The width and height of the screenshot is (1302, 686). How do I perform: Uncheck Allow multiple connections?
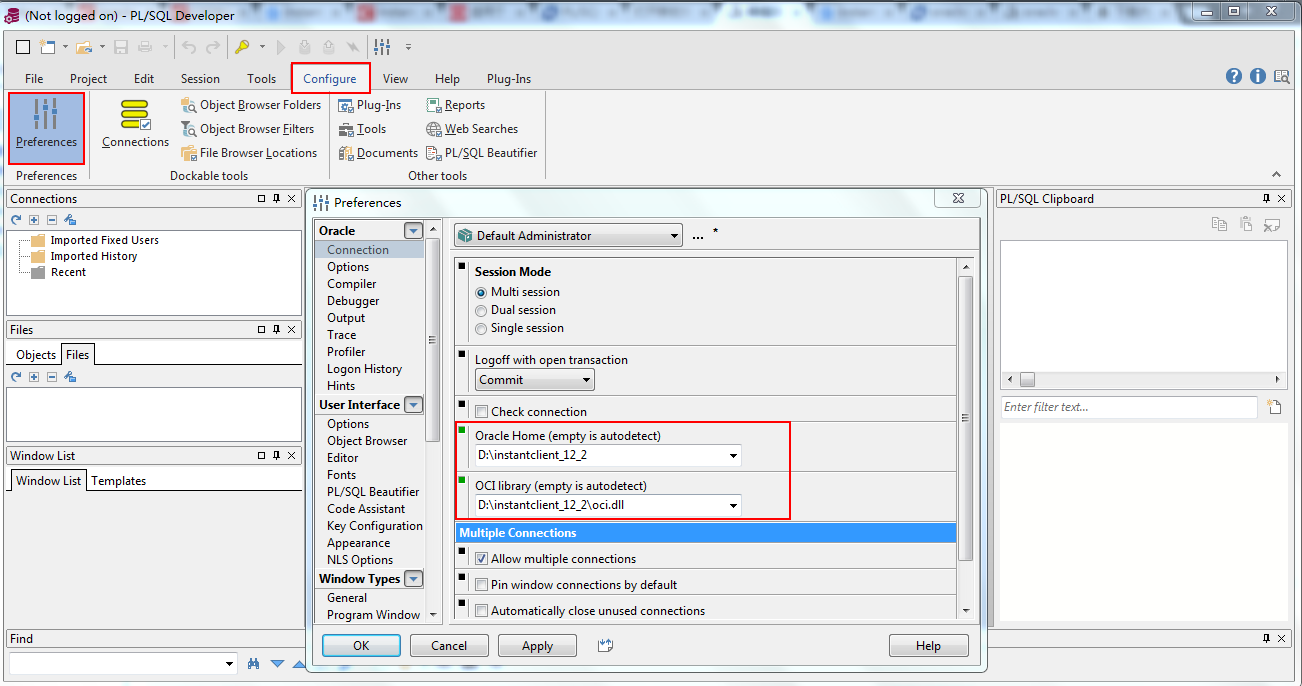pos(482,559)
